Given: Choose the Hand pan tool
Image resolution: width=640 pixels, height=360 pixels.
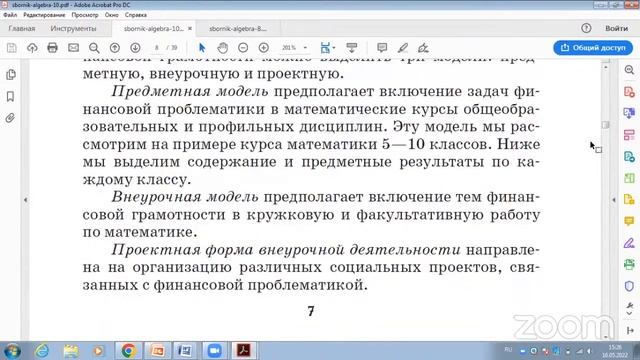Looking at the screenshot, I should click(x=222, y=48).
